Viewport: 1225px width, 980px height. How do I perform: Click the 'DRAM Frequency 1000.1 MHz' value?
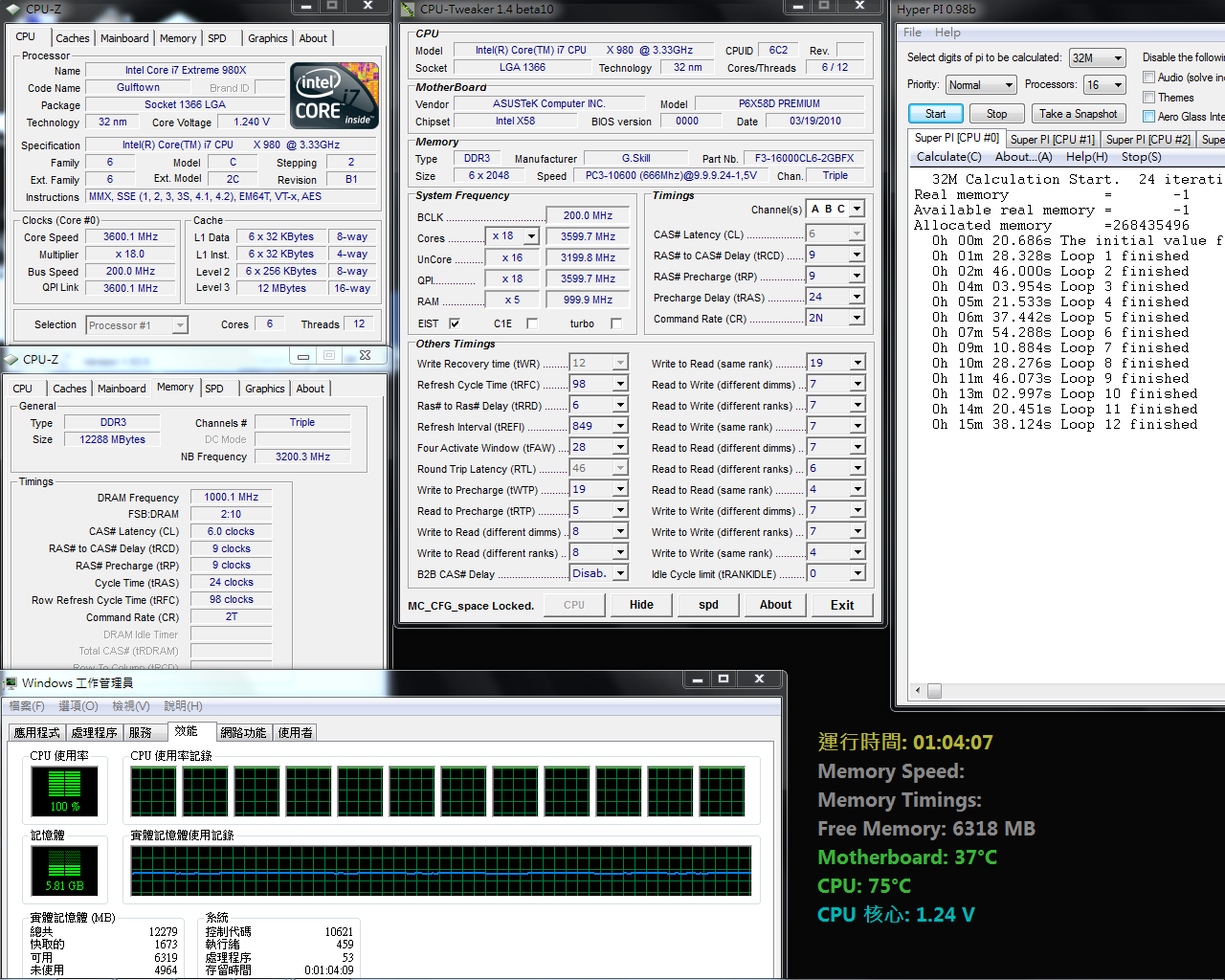point(232,497)
